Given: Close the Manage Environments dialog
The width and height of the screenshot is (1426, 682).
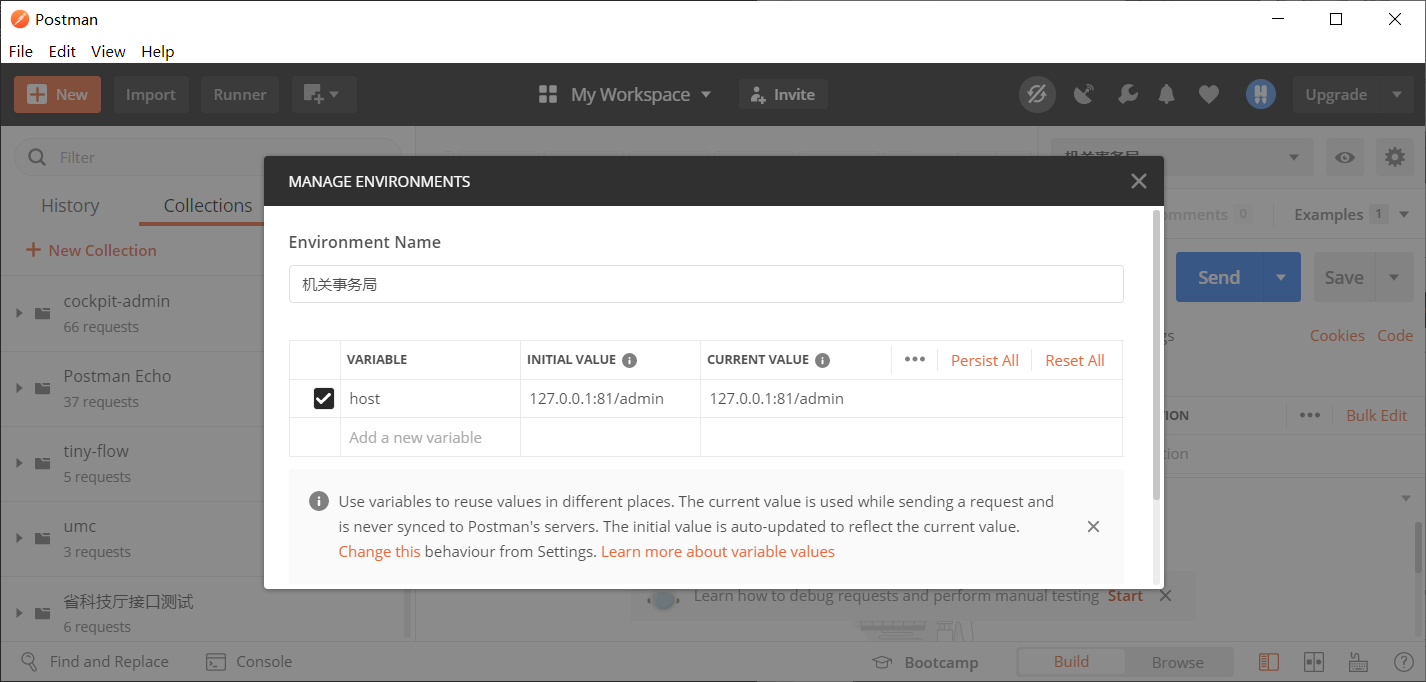Looking at the screenshot, I should 1138,181.
